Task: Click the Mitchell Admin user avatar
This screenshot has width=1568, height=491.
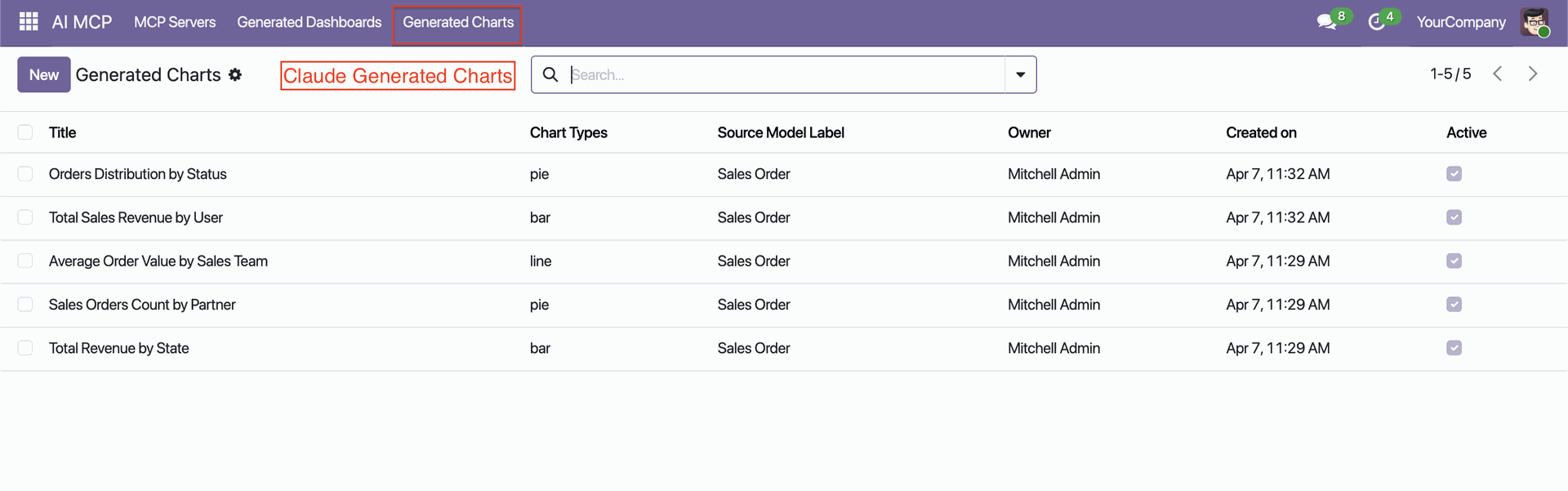Action: coord(1534,22)
